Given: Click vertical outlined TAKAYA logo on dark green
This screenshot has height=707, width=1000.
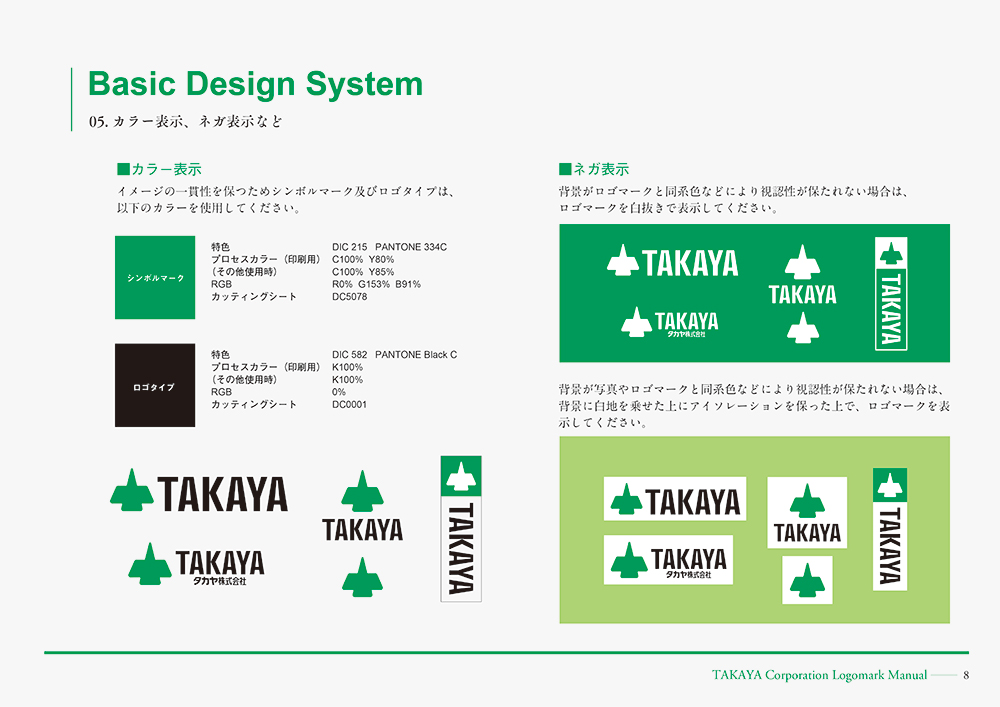Looking at the screenshot, I should (x=891, y=293).
